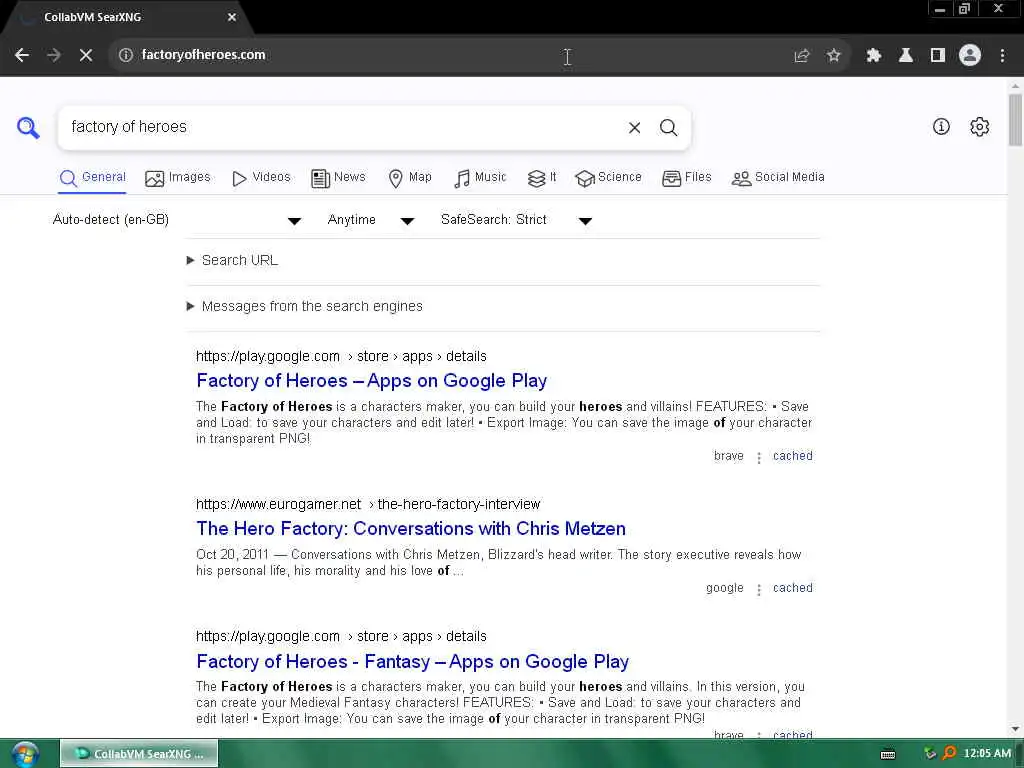Open the preferences gear icon
Screen dimensions: 1024x768
(x=979, y=127)
